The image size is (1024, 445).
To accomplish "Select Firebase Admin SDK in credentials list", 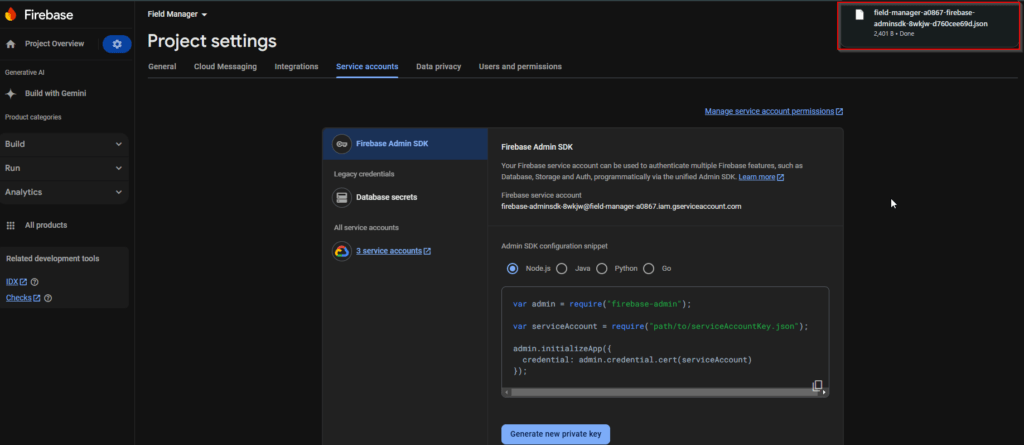I will click(x=405, y=144).
